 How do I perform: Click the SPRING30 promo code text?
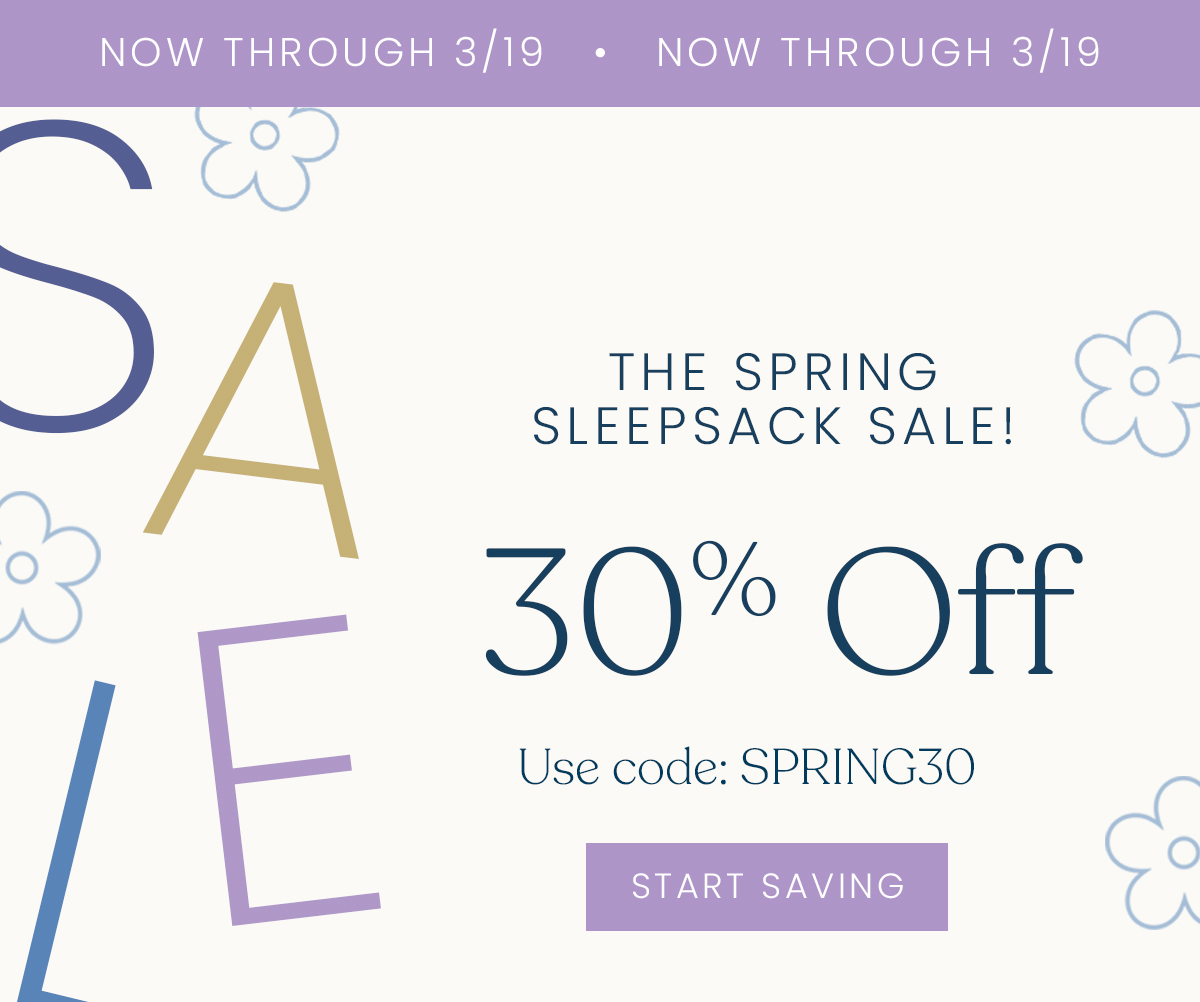pos(857,768)
